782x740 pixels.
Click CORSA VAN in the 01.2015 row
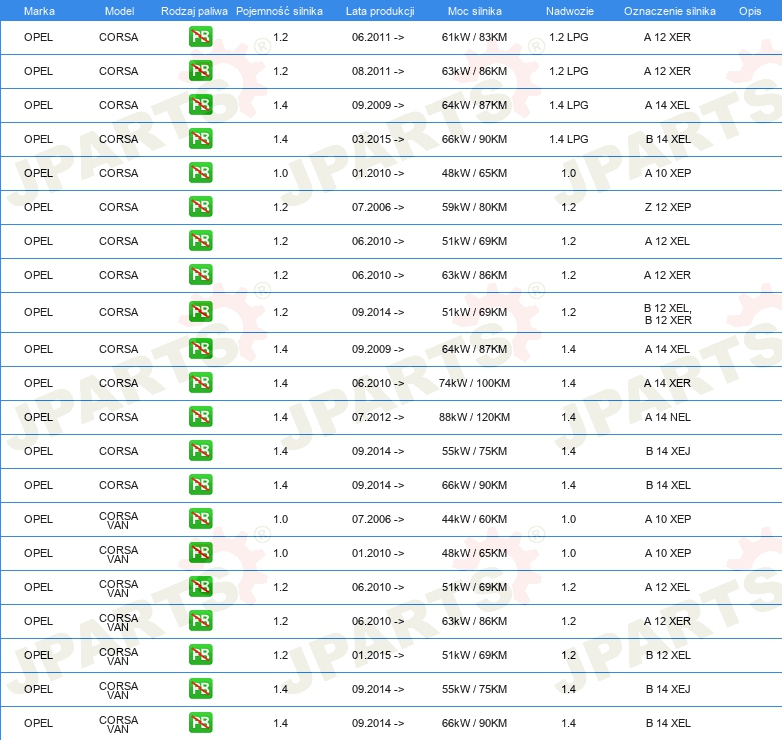point(118,656)
